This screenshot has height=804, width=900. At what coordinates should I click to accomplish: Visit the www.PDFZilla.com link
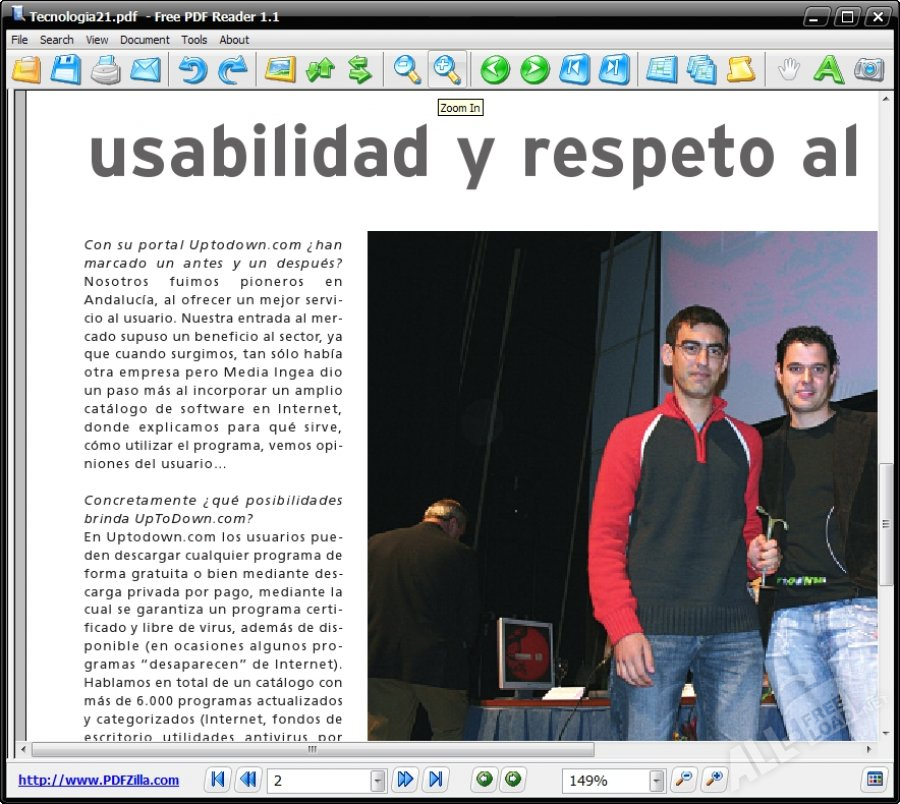[x=99, y=780]
